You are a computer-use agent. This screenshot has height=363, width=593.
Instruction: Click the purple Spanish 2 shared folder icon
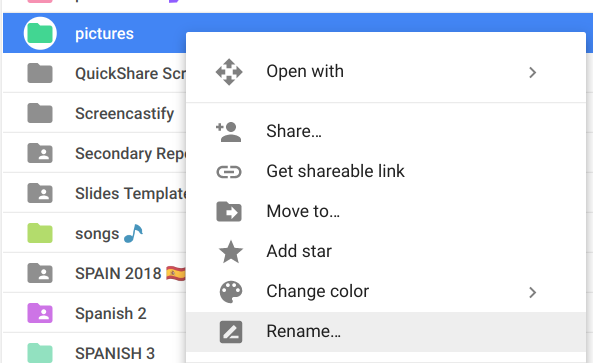tap(40, 313)
